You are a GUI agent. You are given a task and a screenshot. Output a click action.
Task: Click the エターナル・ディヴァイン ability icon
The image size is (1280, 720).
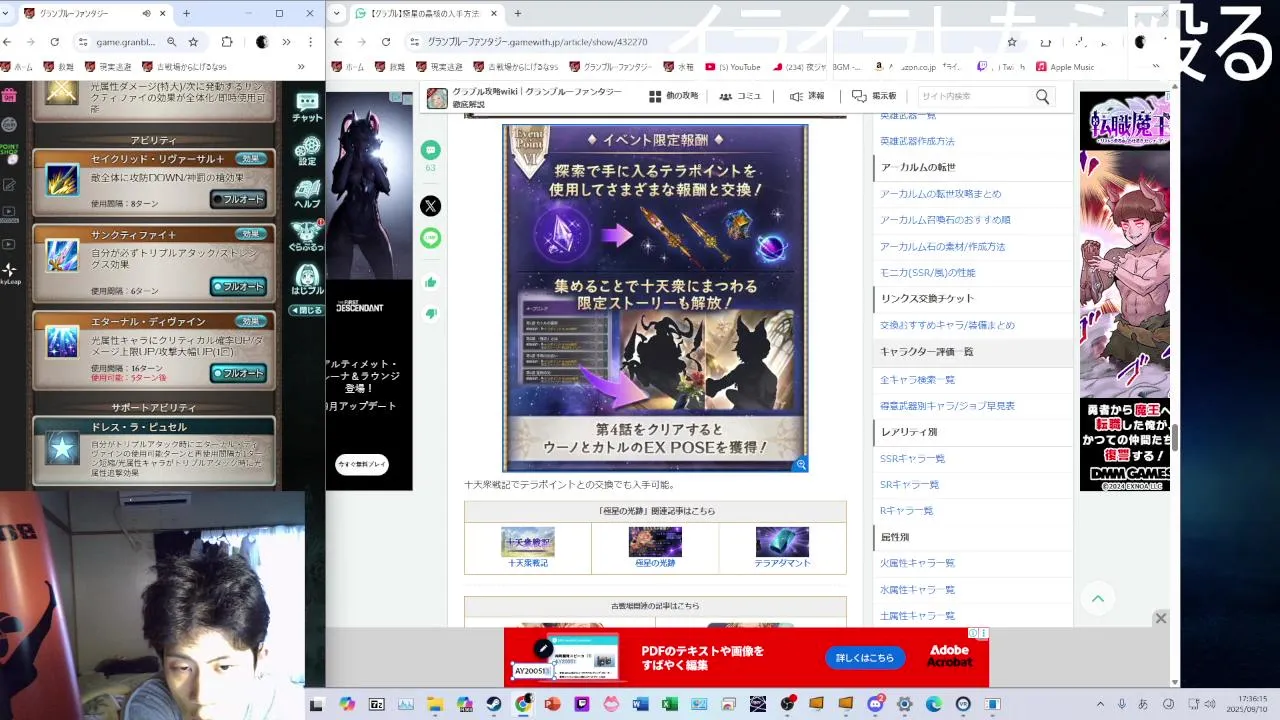[x=62, y=343]
